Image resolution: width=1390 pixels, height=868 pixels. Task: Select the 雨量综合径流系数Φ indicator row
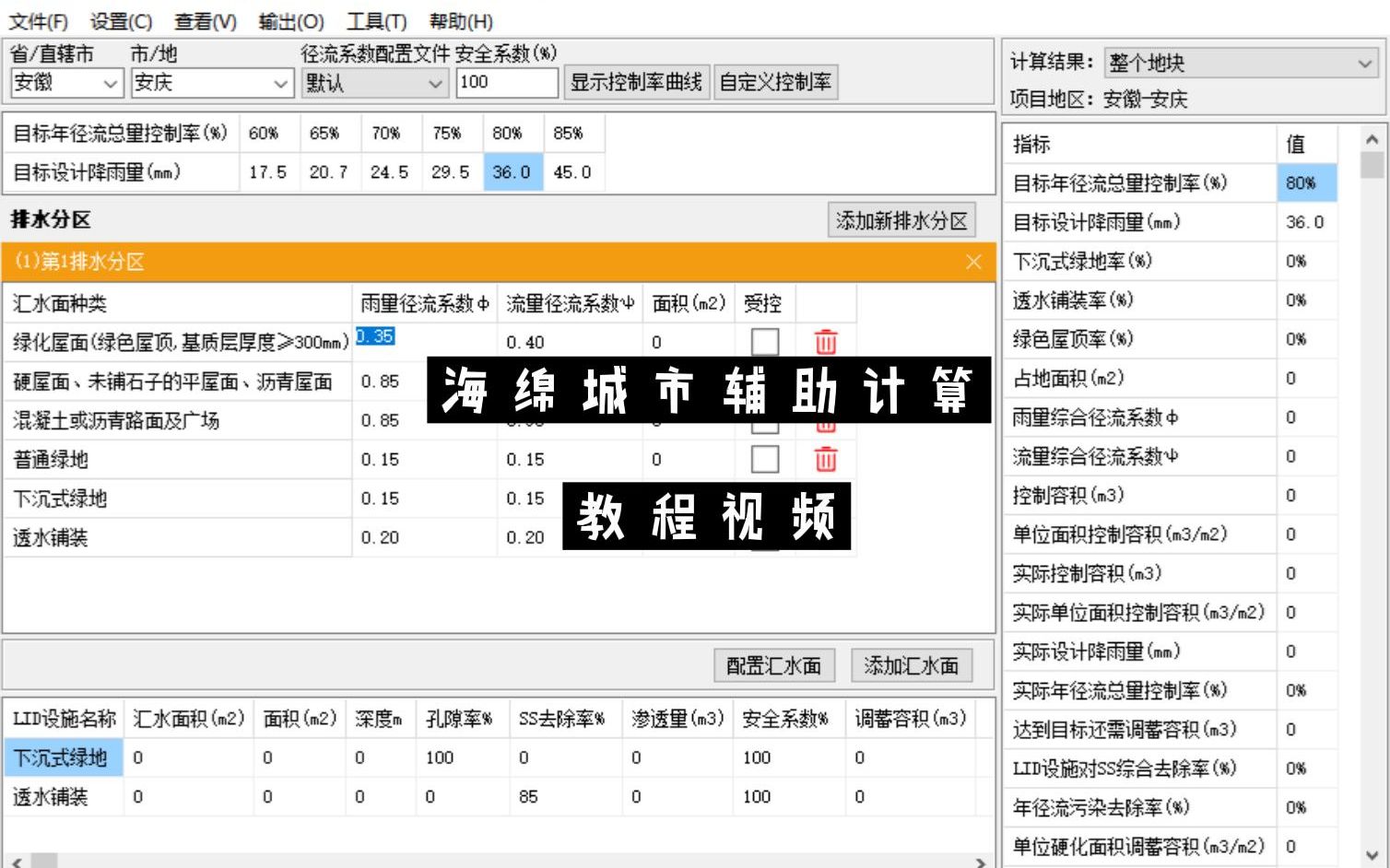pos(1139,417)
